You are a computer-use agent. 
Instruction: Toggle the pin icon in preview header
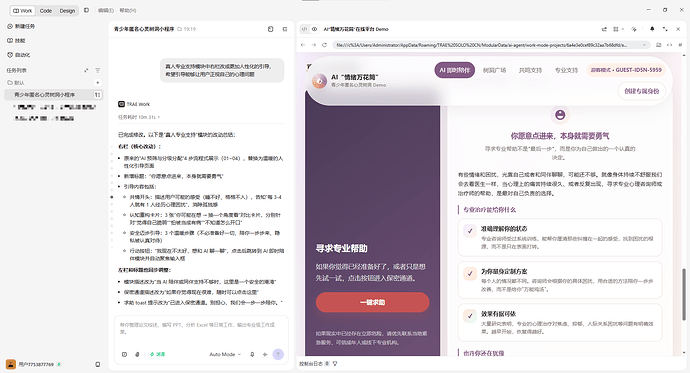pos(652,29)
